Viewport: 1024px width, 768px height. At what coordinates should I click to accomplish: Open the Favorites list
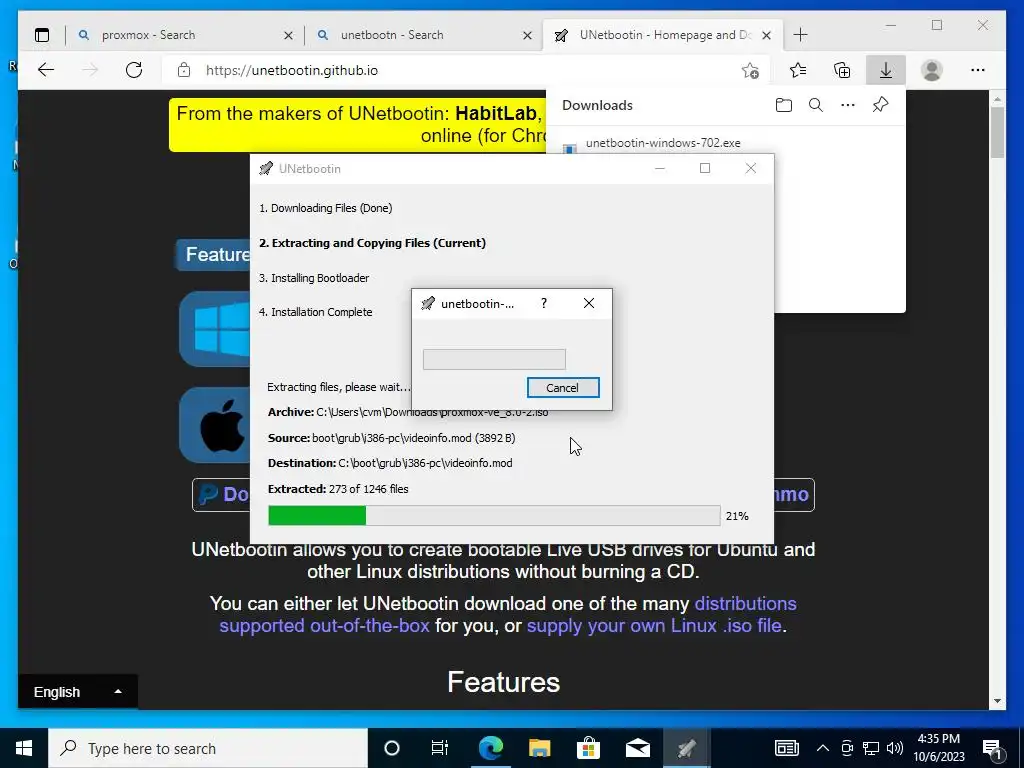click(797, 70)
